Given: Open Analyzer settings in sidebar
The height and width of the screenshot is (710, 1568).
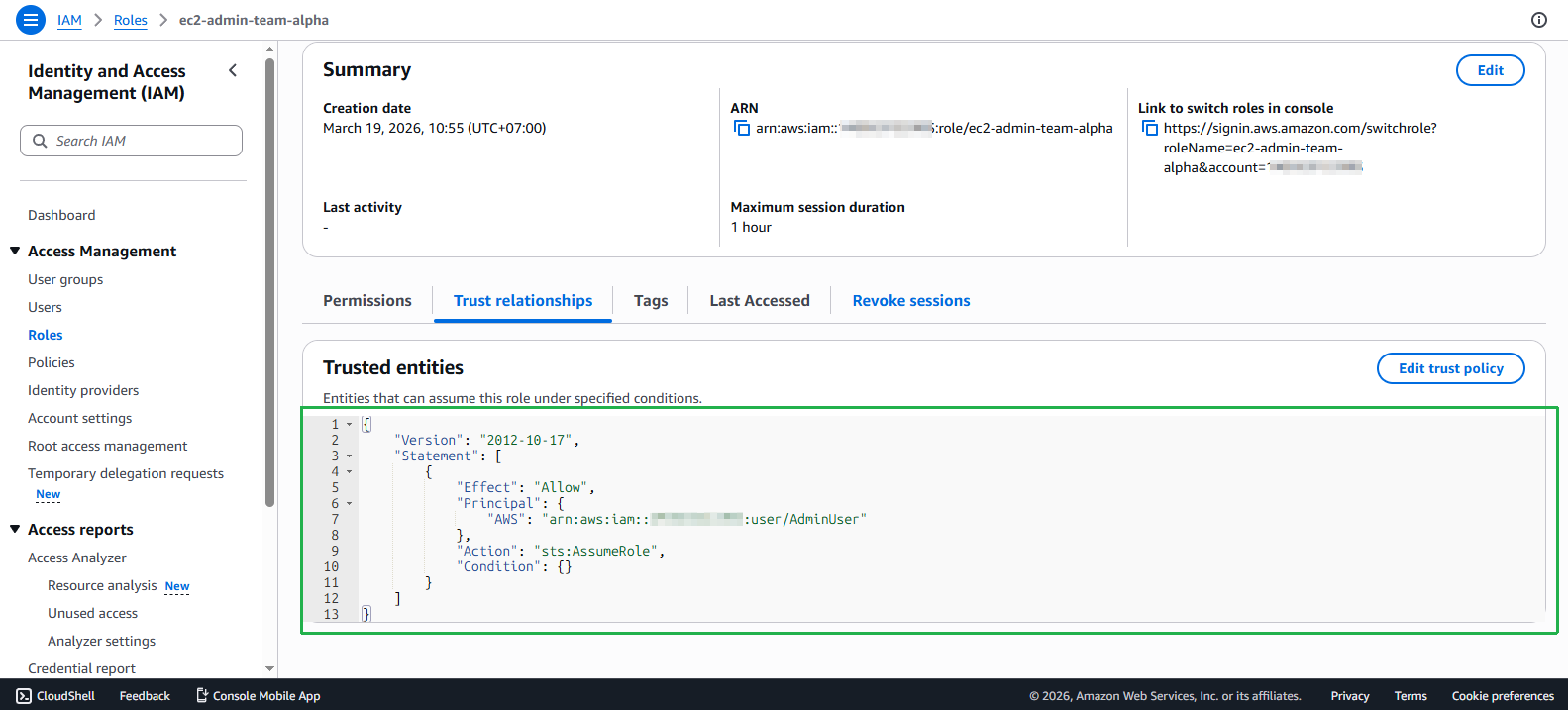Looking at the screenshot, I should click(x=101, y=641).
